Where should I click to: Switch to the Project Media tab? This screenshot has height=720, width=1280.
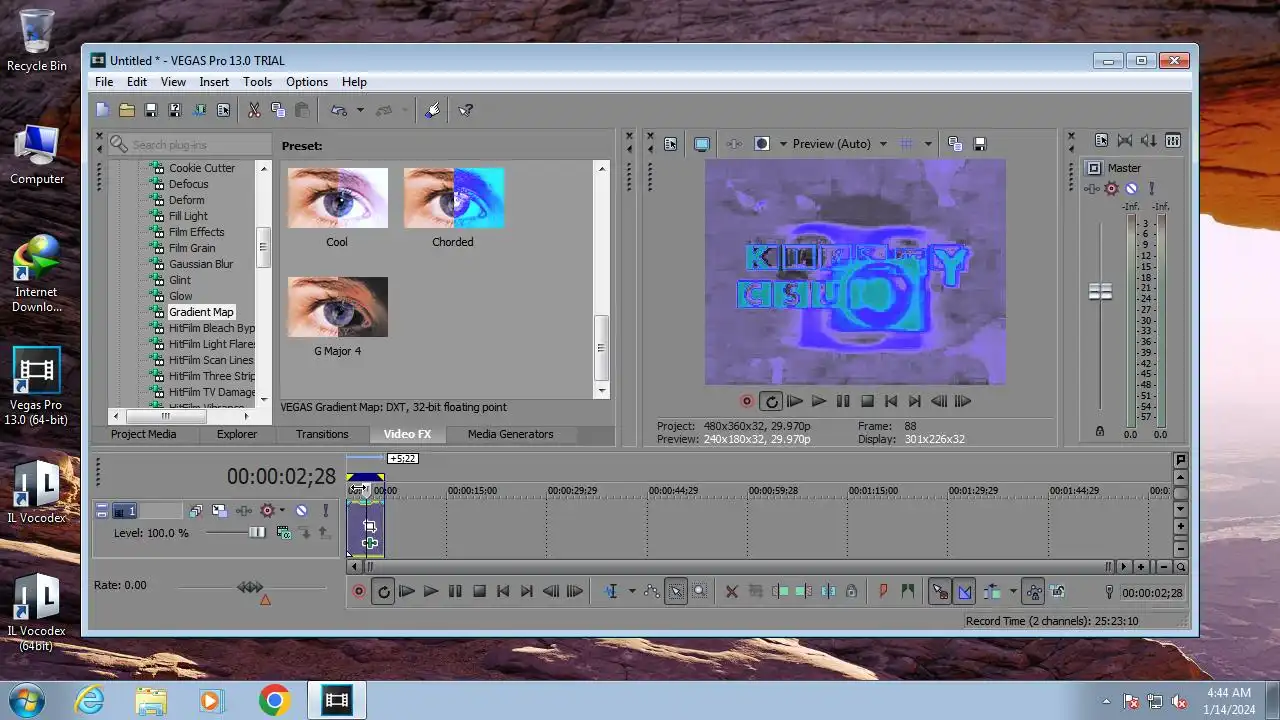[143, 434]
